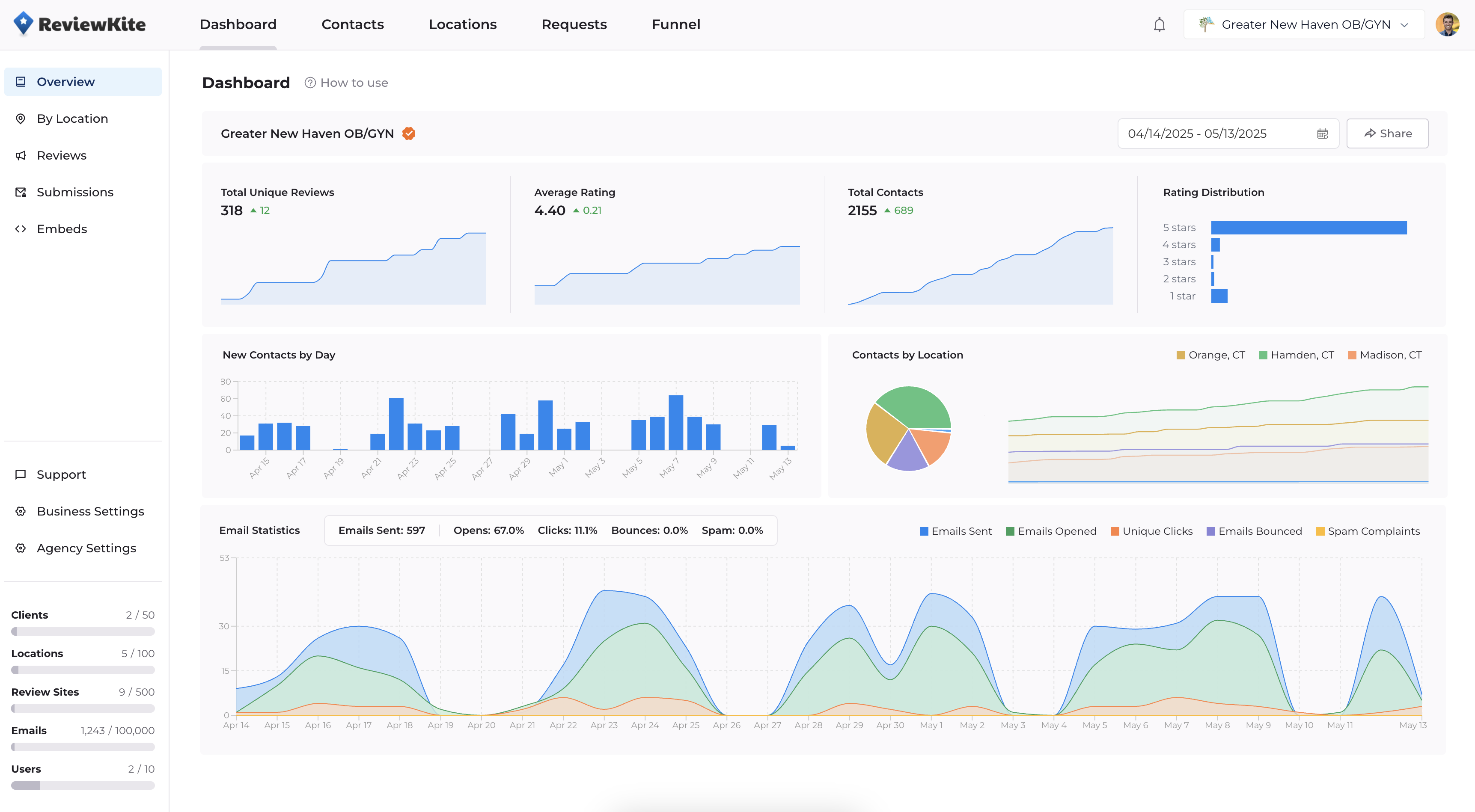
Task: Click the Submissions envelope icon
Action: [21, 192]
